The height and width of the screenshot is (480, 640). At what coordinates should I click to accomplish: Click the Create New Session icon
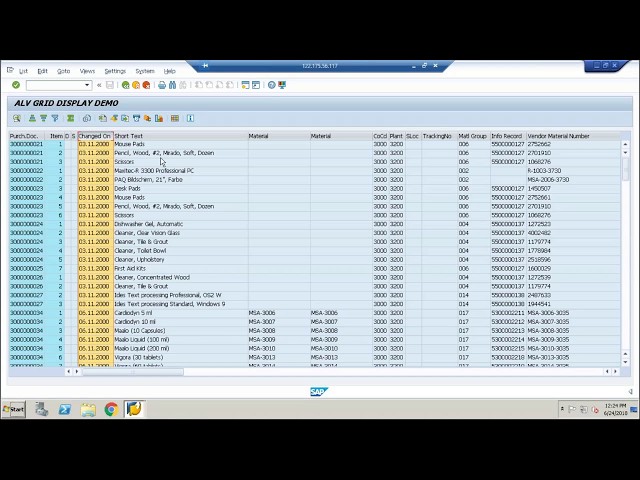(245, 85)
